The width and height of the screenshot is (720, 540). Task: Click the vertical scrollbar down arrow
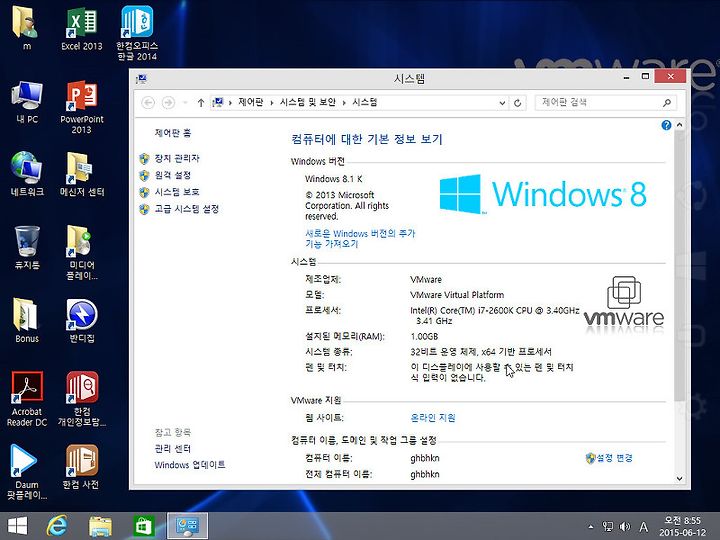click(680, 478)
